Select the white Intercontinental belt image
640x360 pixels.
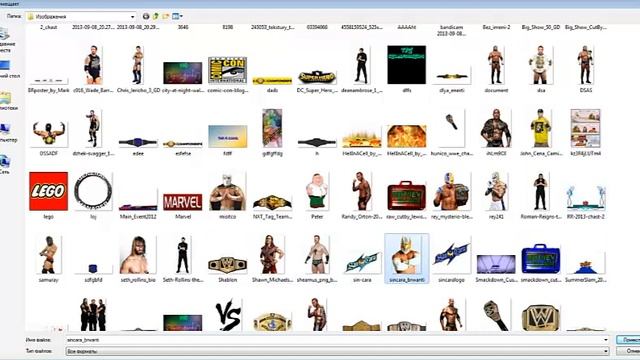point(272,322)
